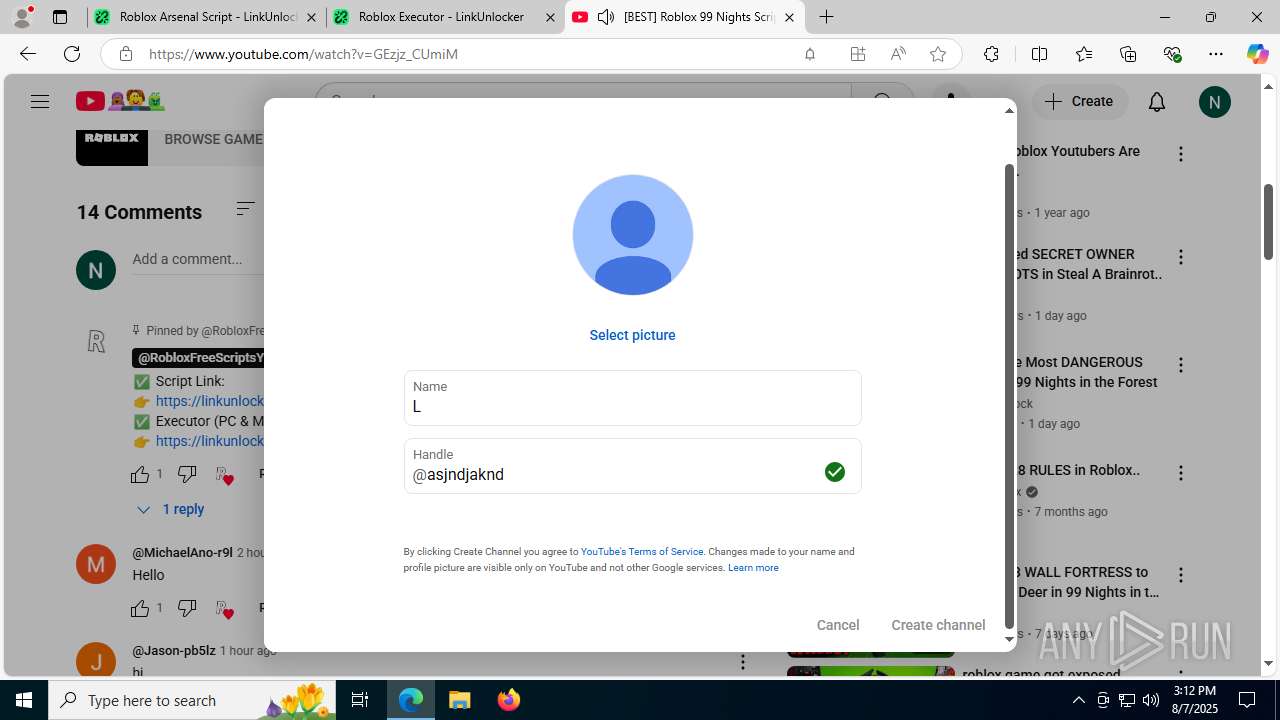1280x720 pixels.
Task: Open the YouTube notifications bell
Action: (1157, 101)
